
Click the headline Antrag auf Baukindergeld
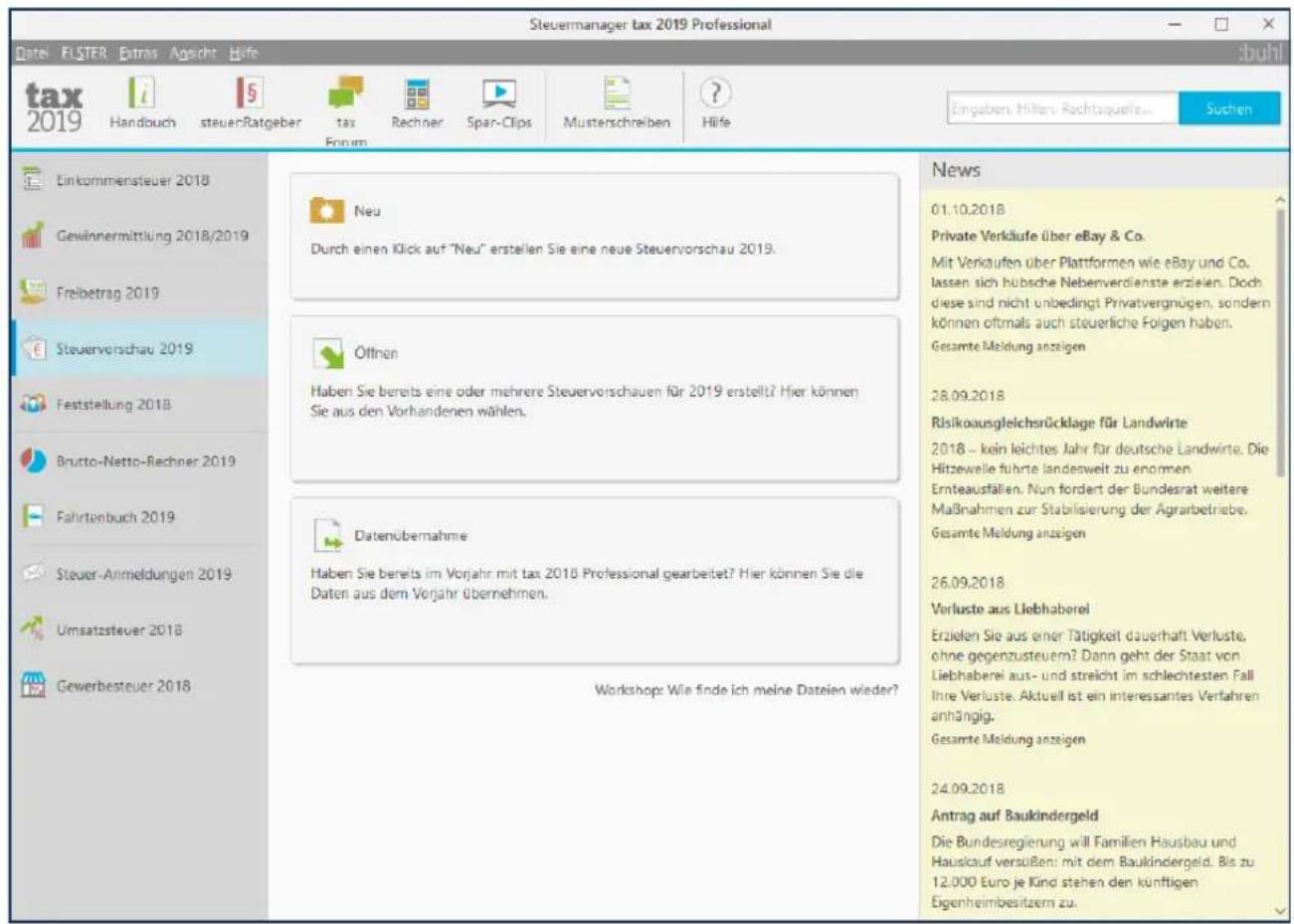pos(1015,816)
